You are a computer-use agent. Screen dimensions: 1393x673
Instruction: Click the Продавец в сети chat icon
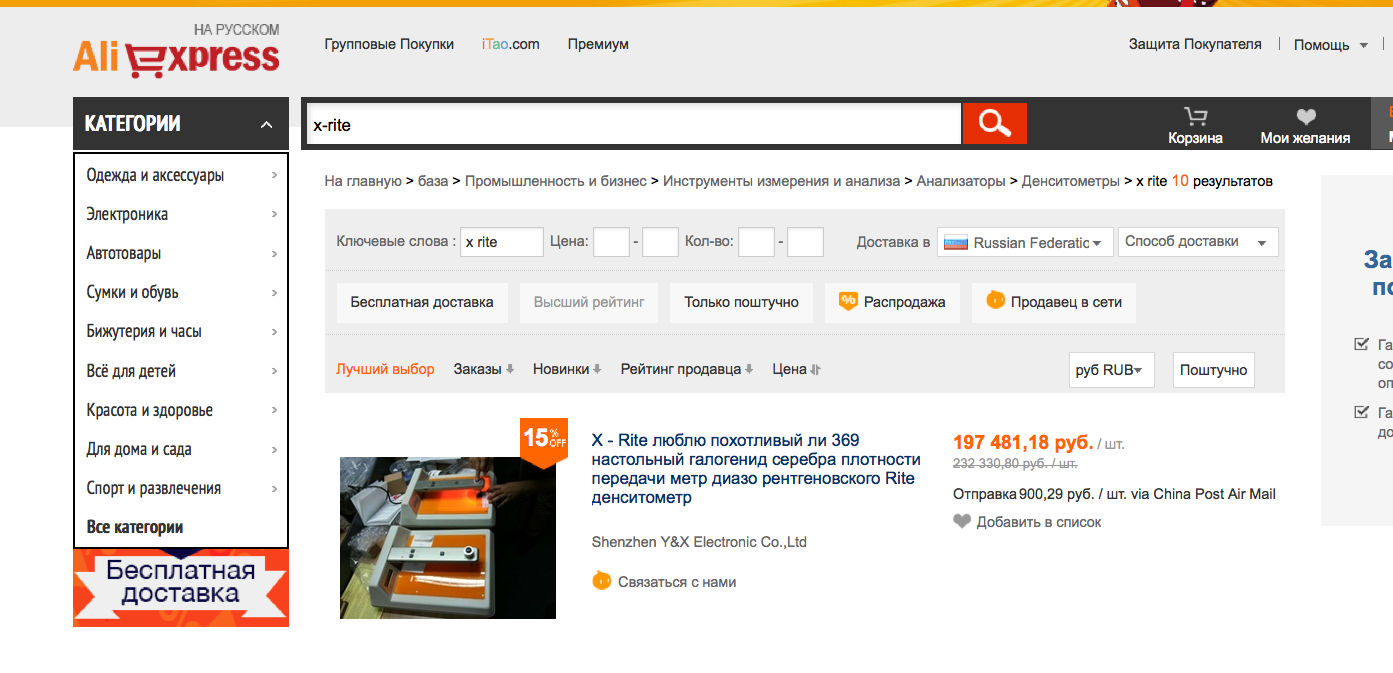(x=995, y=300)
